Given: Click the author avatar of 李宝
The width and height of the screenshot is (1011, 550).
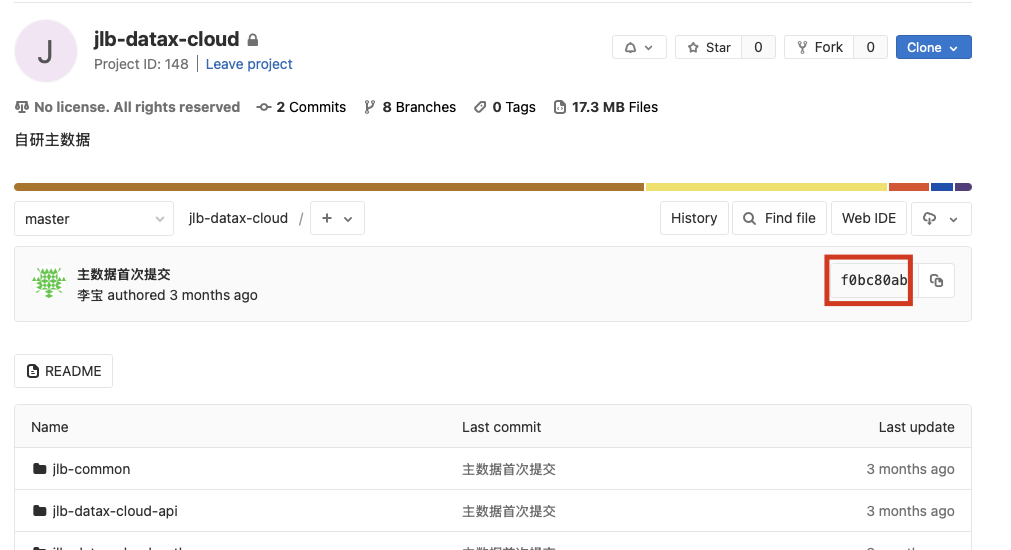Looking at the screenshot, I should pyautogui.click(x=48, y=284).
